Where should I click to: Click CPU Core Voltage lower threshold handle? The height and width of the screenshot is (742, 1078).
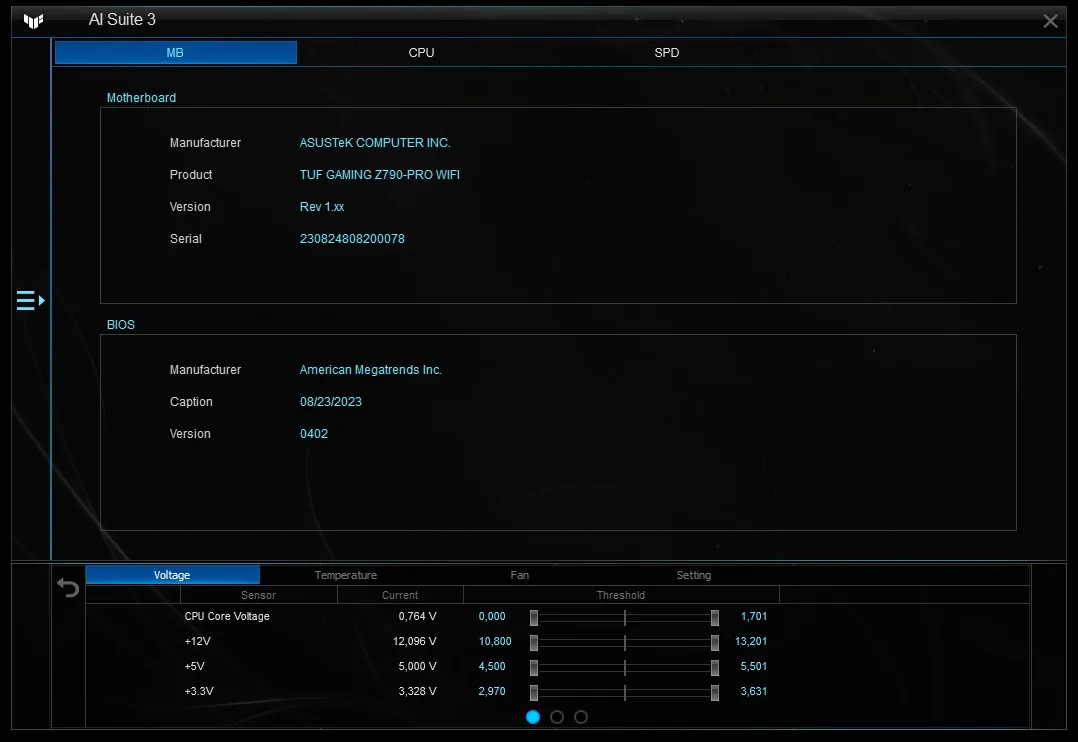pyautogui.click(x=534, y=618)
